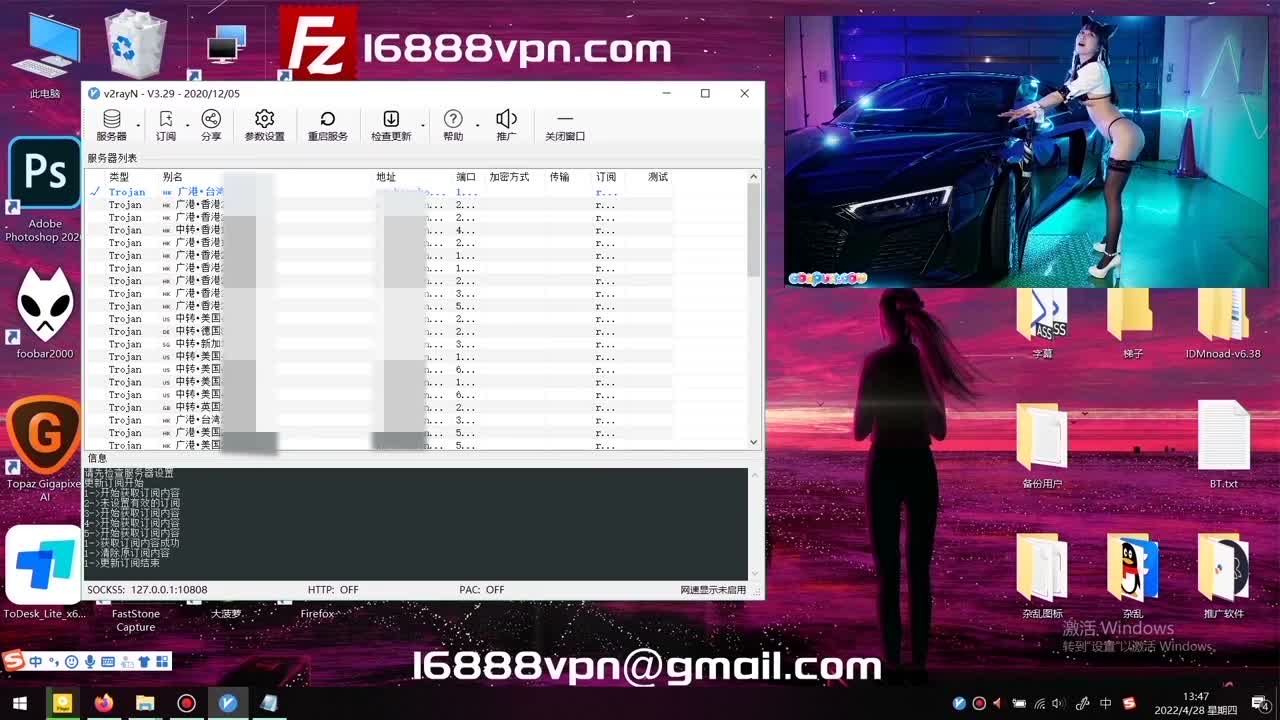Click server list scrollbar up arrow
This screenshot has width=1280, height=720.
point(754,177)
